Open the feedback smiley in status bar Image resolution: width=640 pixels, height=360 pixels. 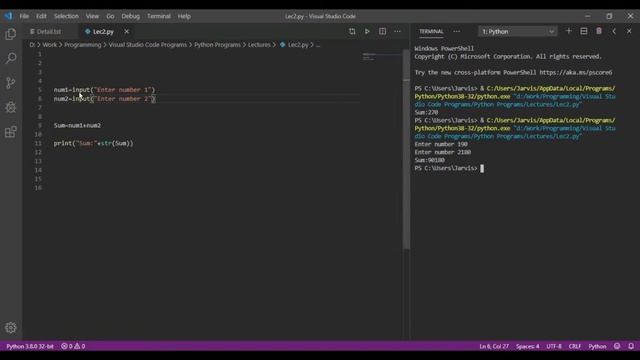coord(617,346)
